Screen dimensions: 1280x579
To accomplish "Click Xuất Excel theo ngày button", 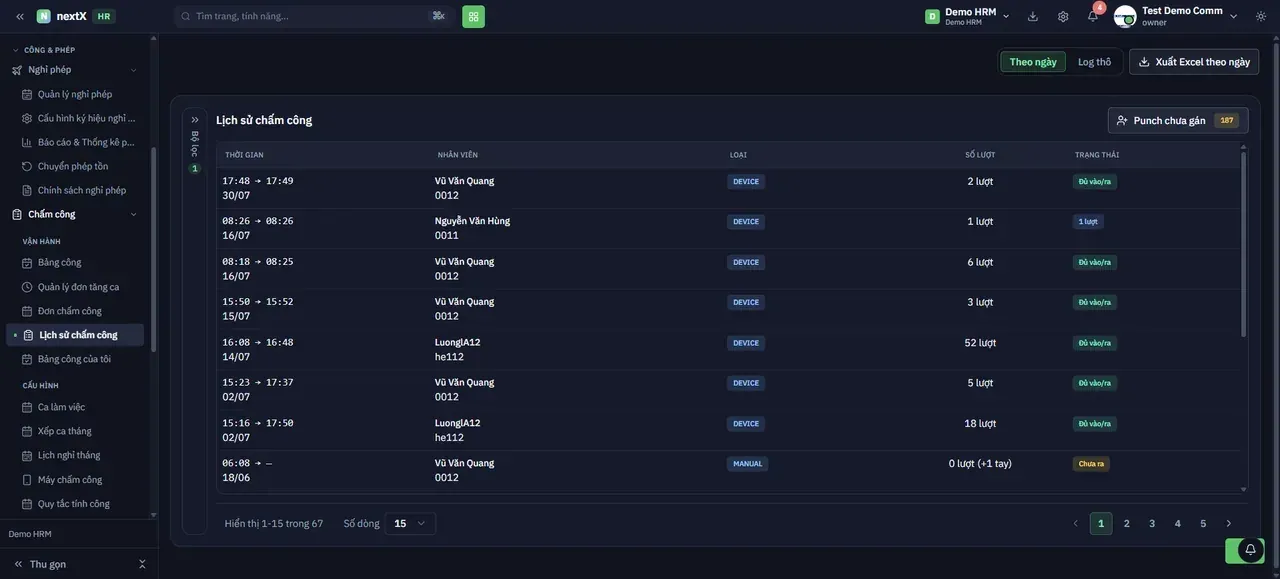I will coord(1194,62).
